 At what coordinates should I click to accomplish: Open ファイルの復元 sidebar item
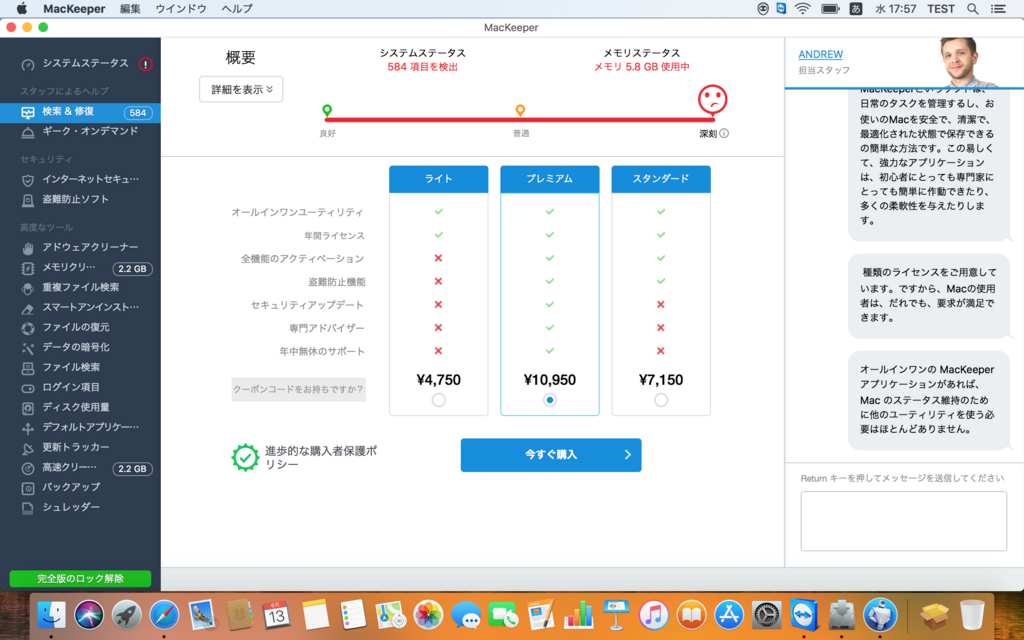point(80,328)
